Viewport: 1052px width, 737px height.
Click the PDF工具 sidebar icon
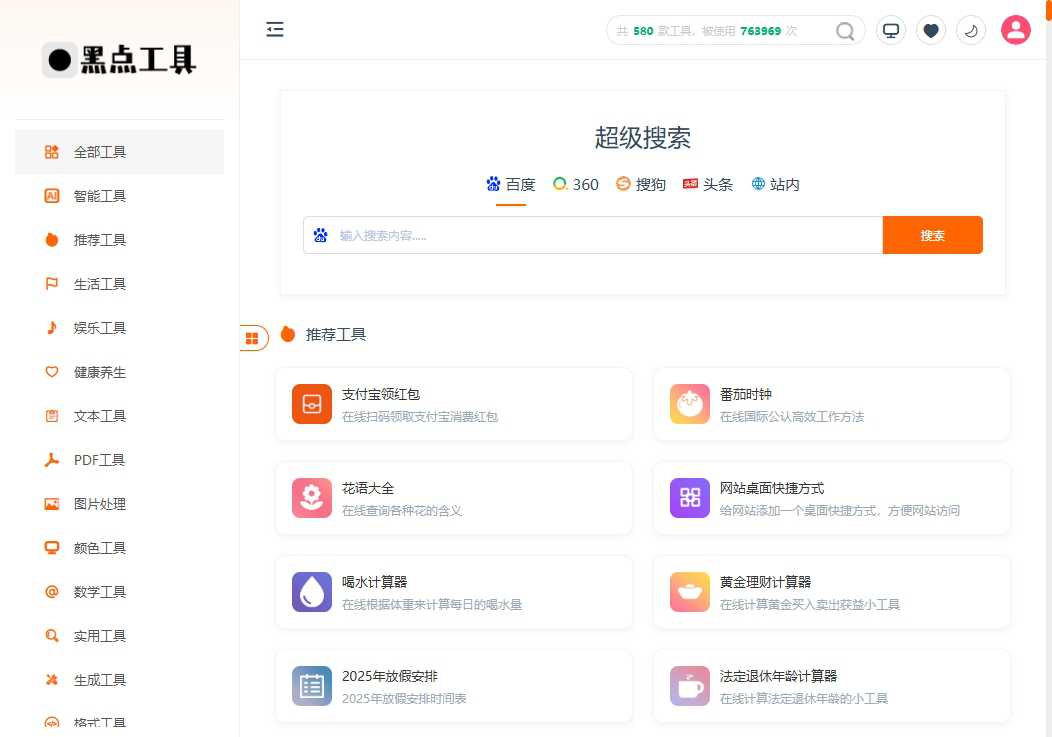51,460
